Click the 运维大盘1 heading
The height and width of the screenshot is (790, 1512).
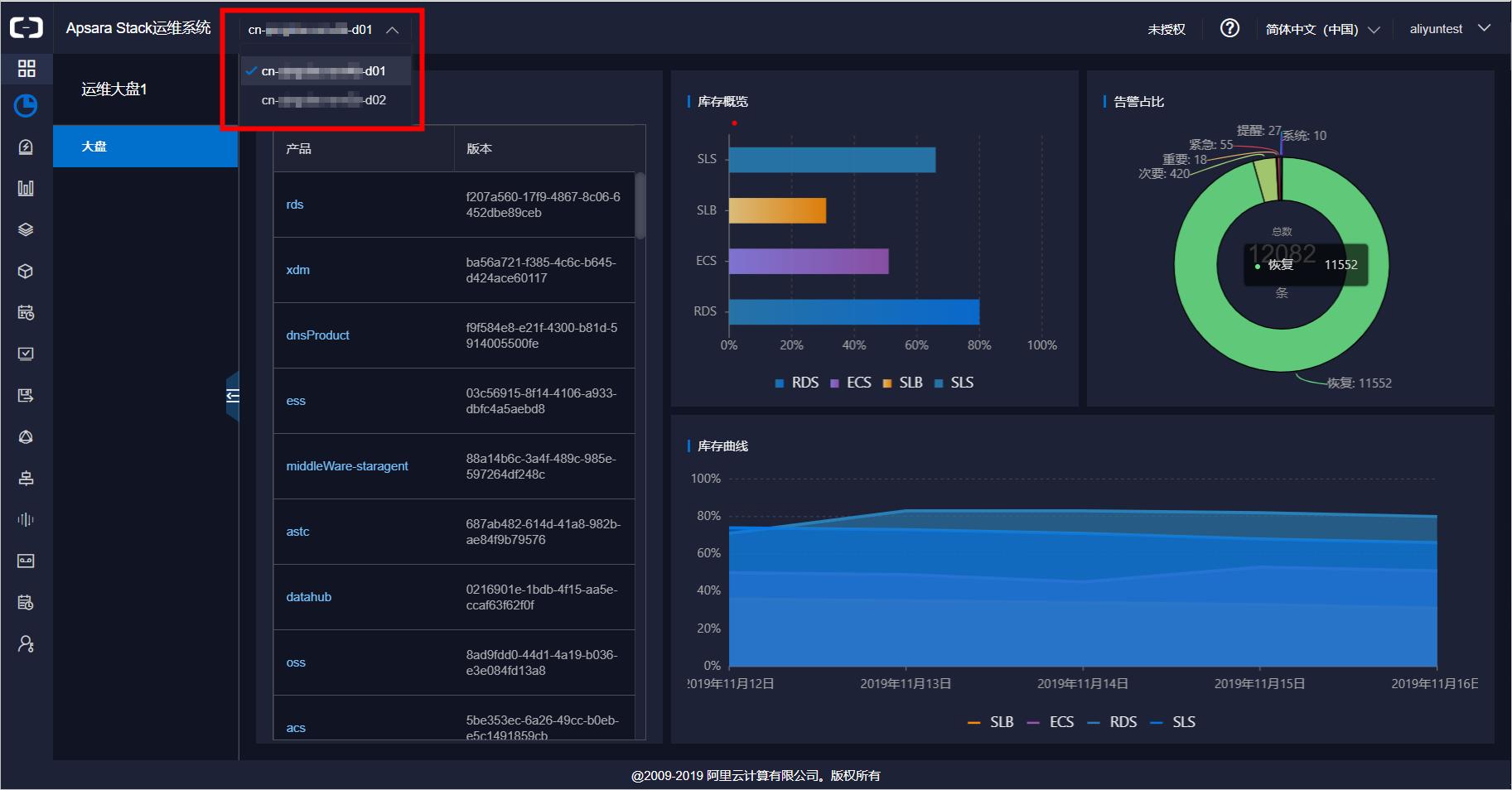[114, 89]
